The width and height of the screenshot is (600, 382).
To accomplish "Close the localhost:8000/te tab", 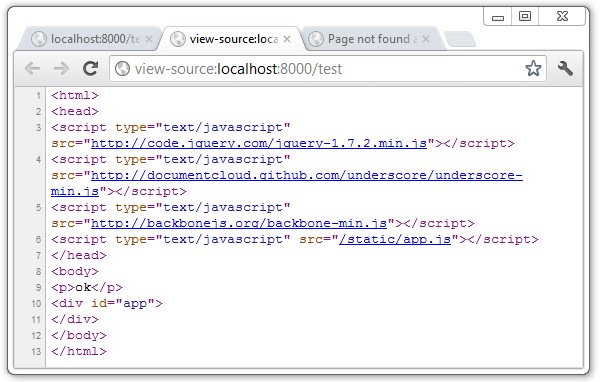I will tap(149, 39).
